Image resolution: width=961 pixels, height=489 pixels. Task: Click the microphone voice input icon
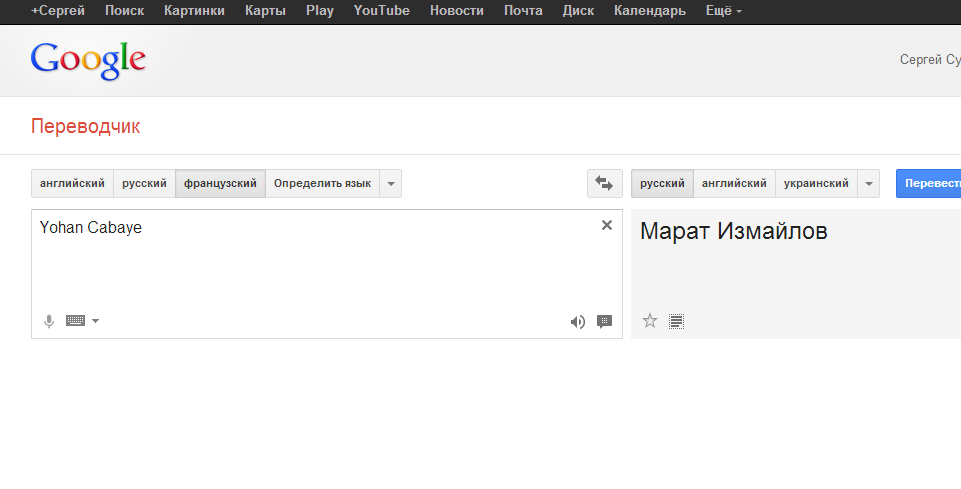coord(49,321)
